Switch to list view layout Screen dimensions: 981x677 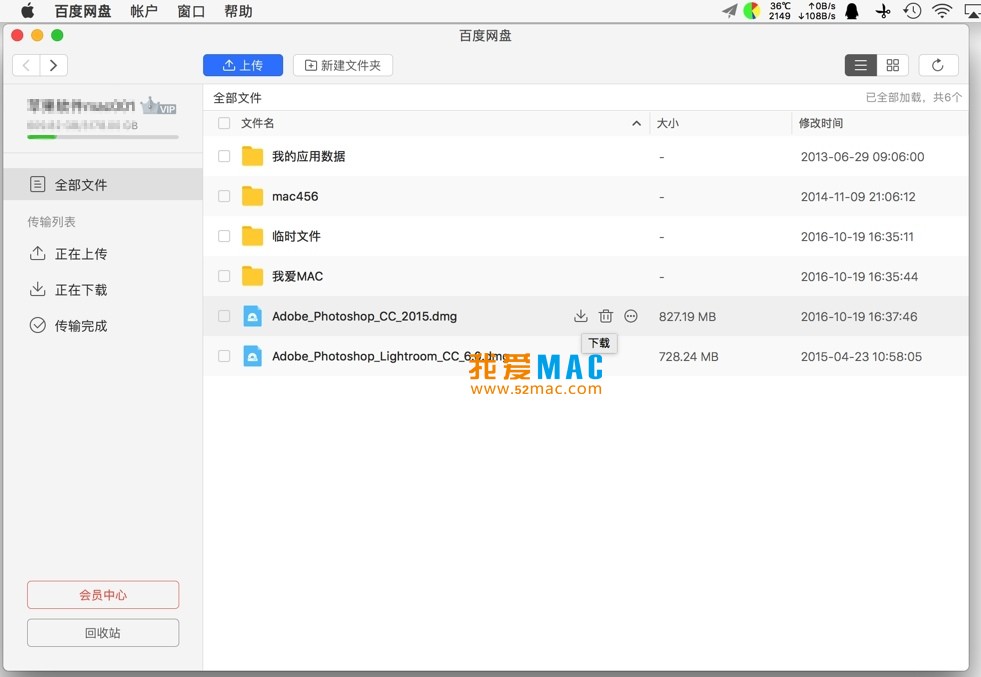point(860,65)
